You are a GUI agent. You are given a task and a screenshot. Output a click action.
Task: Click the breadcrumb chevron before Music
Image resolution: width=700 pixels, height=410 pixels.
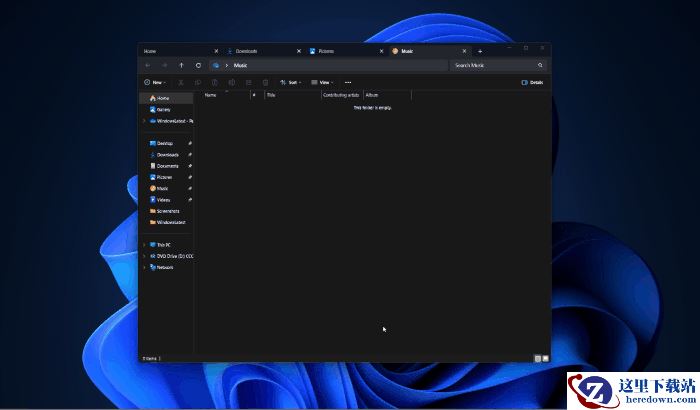pos(227,66)
